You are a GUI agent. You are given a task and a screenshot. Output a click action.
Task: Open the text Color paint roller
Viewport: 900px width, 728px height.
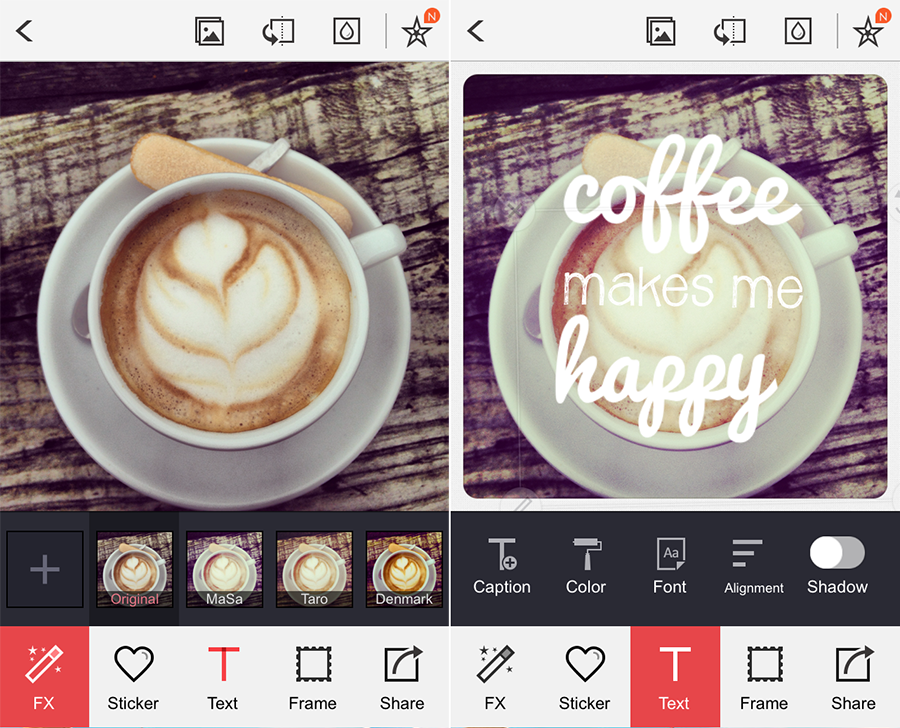(586, 566)
